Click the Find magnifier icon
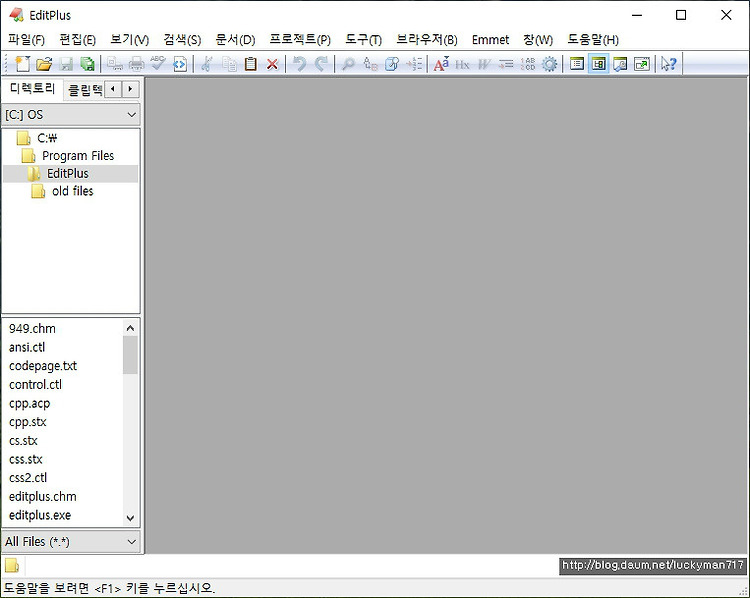The width and height of the screenshot is (750, 598). 348,64
